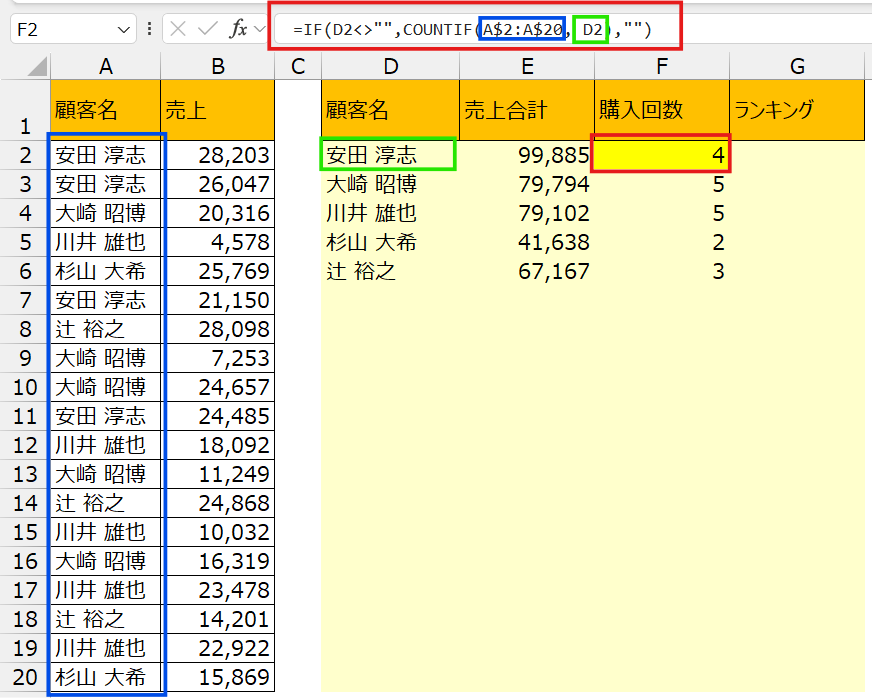Click cell B8 with value 28,098

pos(217,329)
